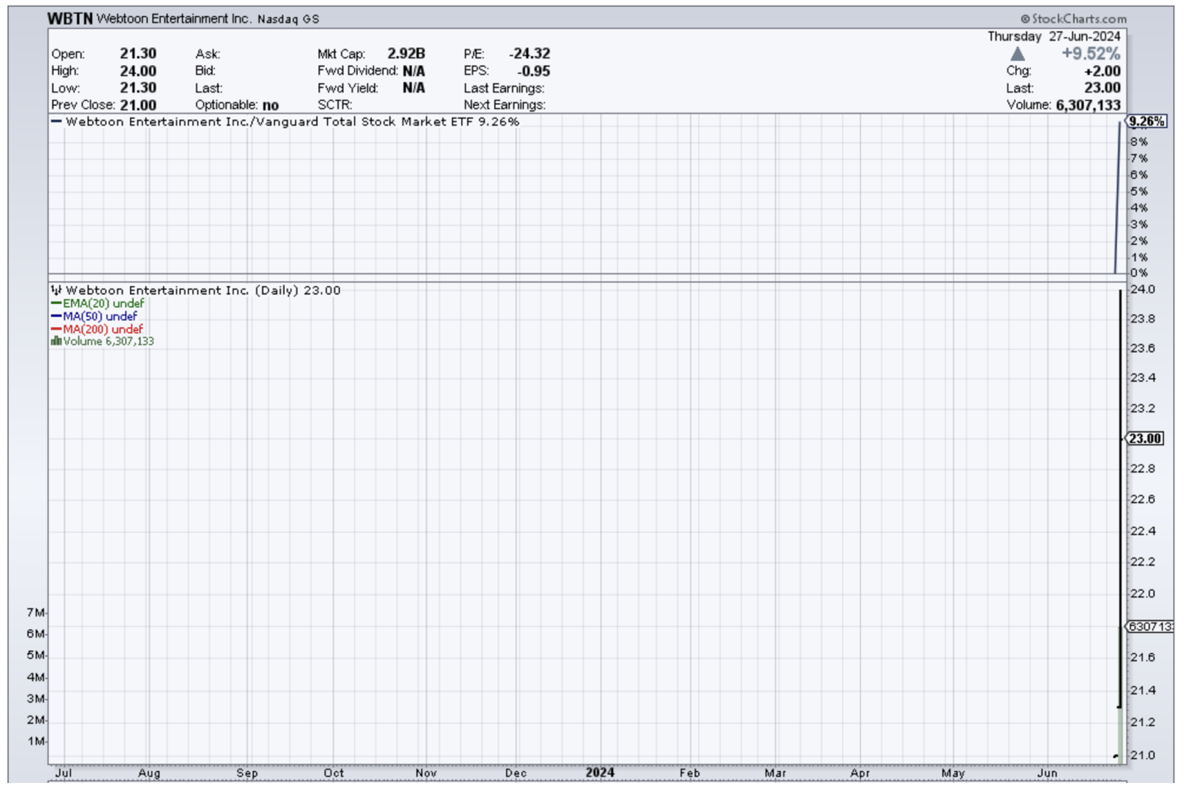
Task: Select the EMA(20) green legend marker
Action: click(56, 303)
